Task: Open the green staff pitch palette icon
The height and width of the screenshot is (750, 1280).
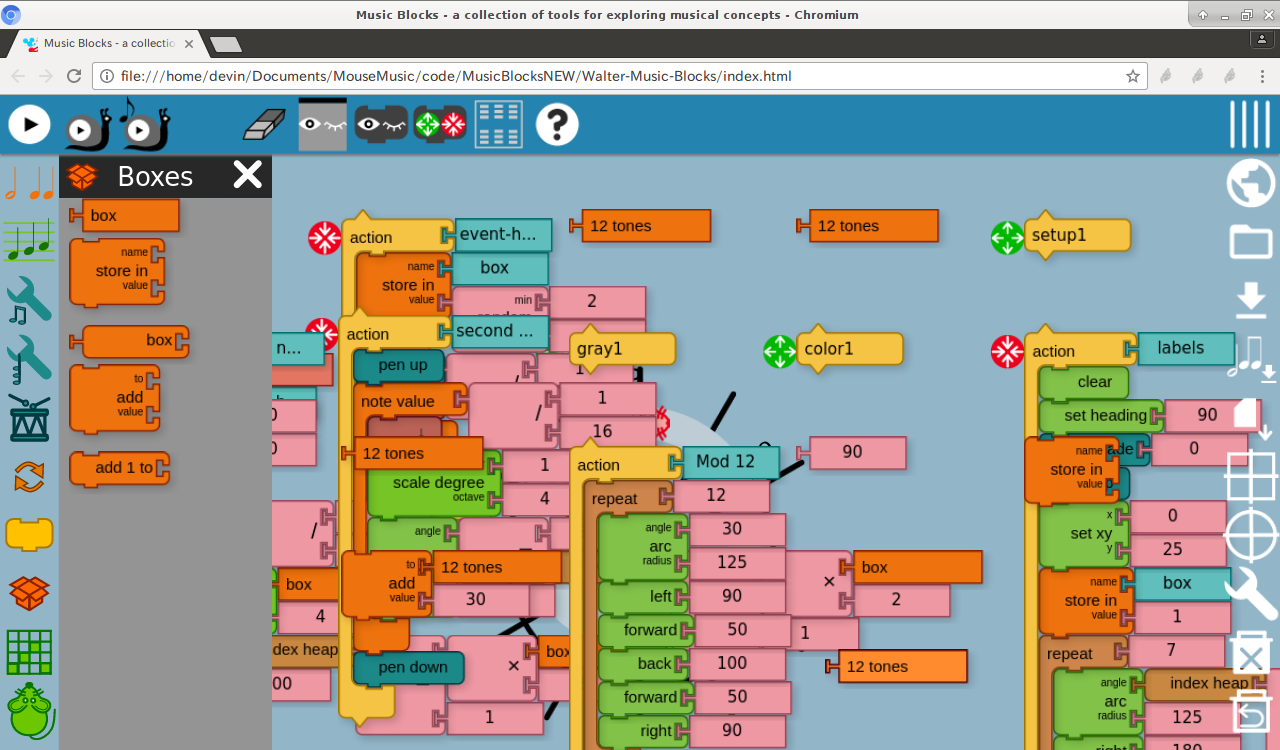Action: (29, 240)
